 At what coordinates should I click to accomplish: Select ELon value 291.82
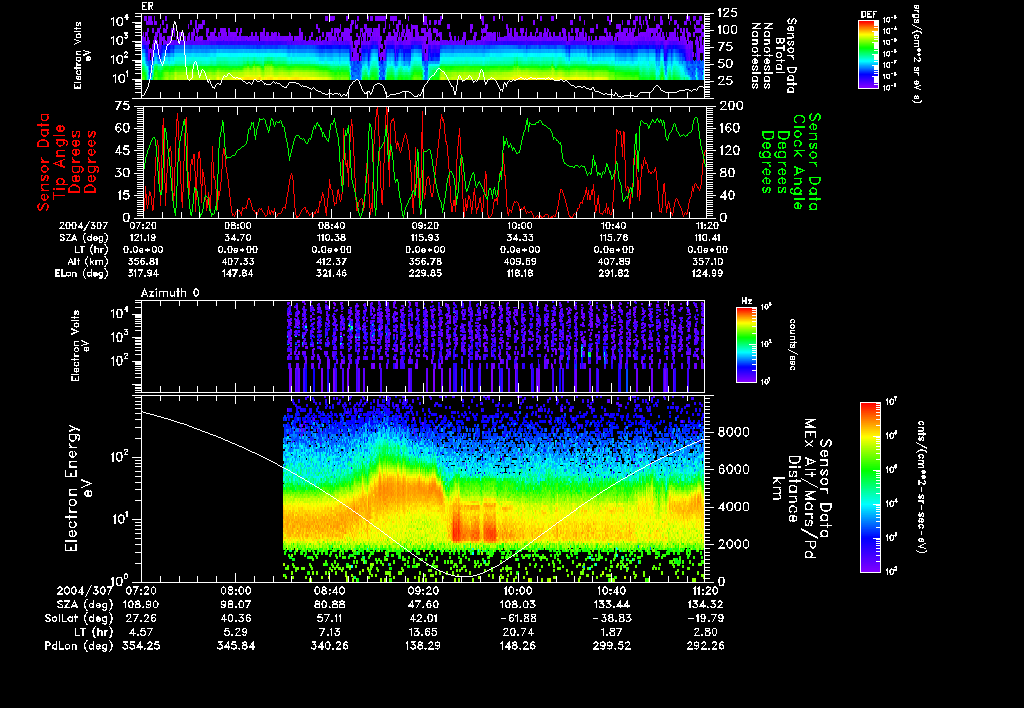(613, 273)
